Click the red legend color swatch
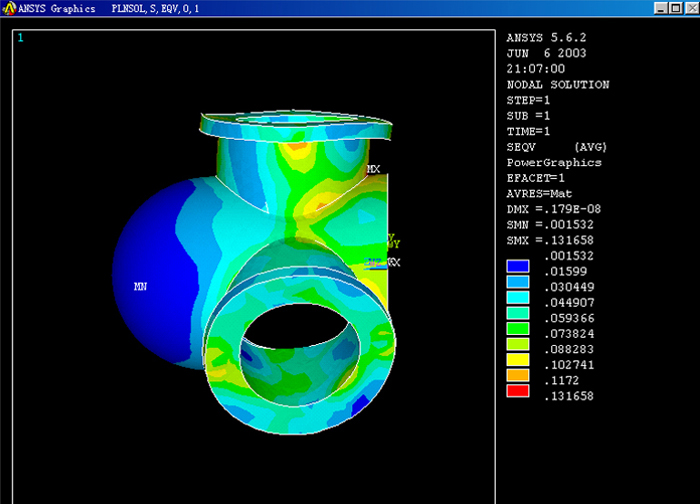Screen dimensions: 700x504 click(518, 391)
